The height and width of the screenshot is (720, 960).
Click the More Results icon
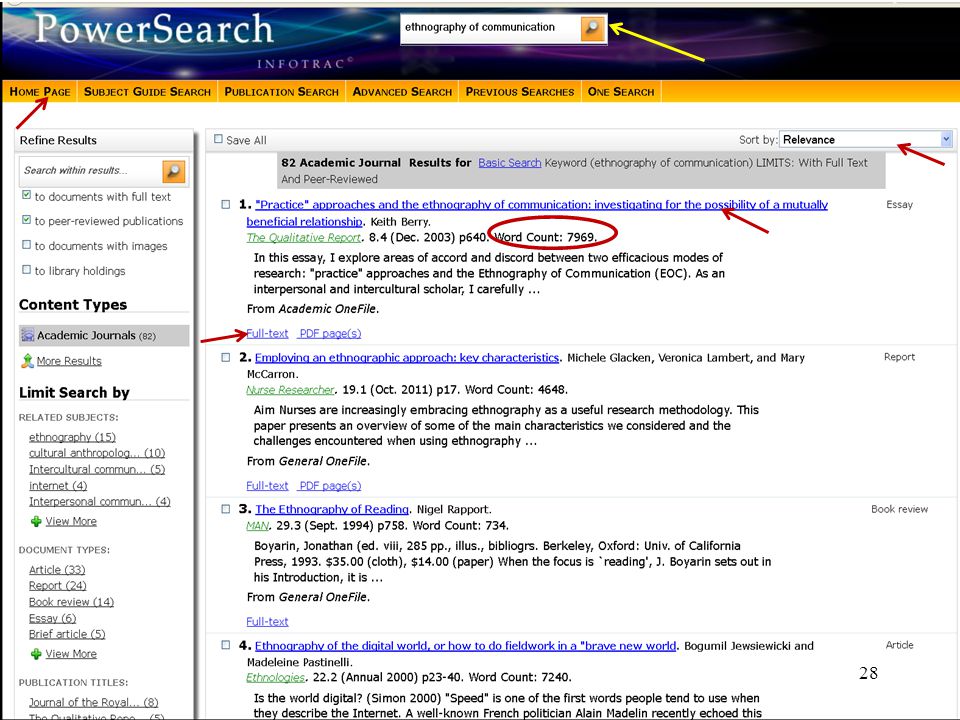(27, 361)
